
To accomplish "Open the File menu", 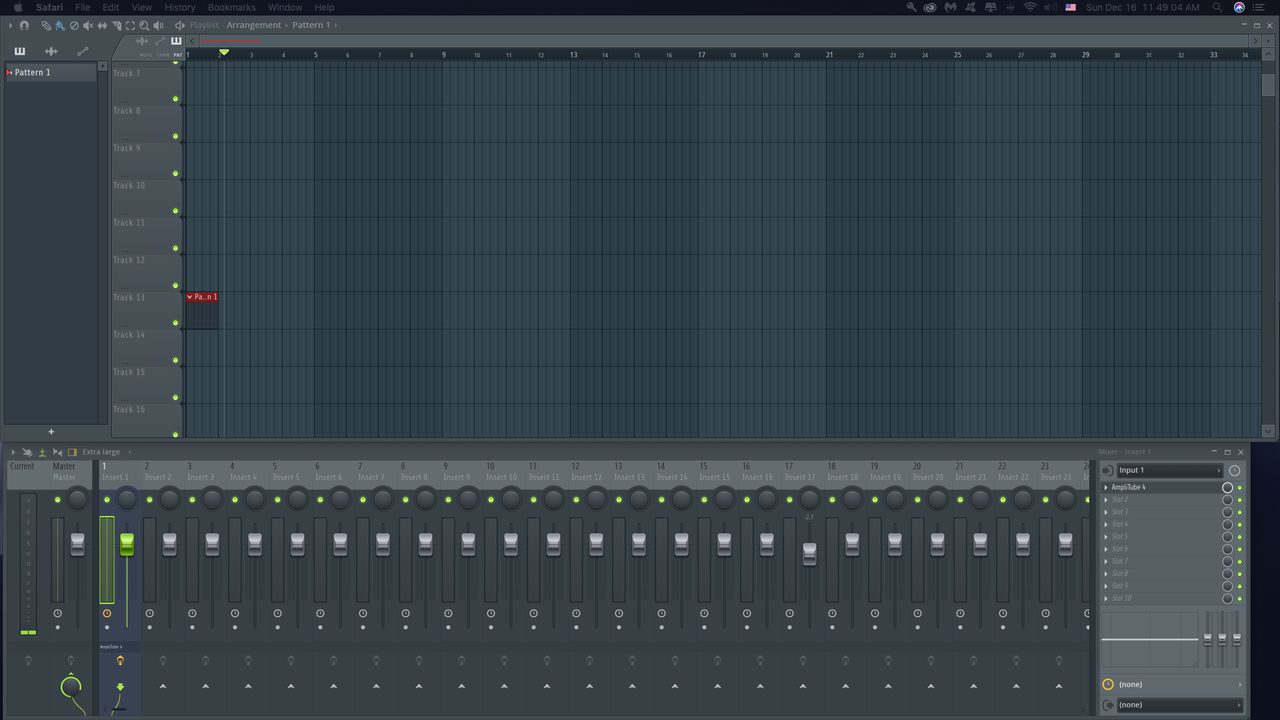I will click(x=82, y=7).
